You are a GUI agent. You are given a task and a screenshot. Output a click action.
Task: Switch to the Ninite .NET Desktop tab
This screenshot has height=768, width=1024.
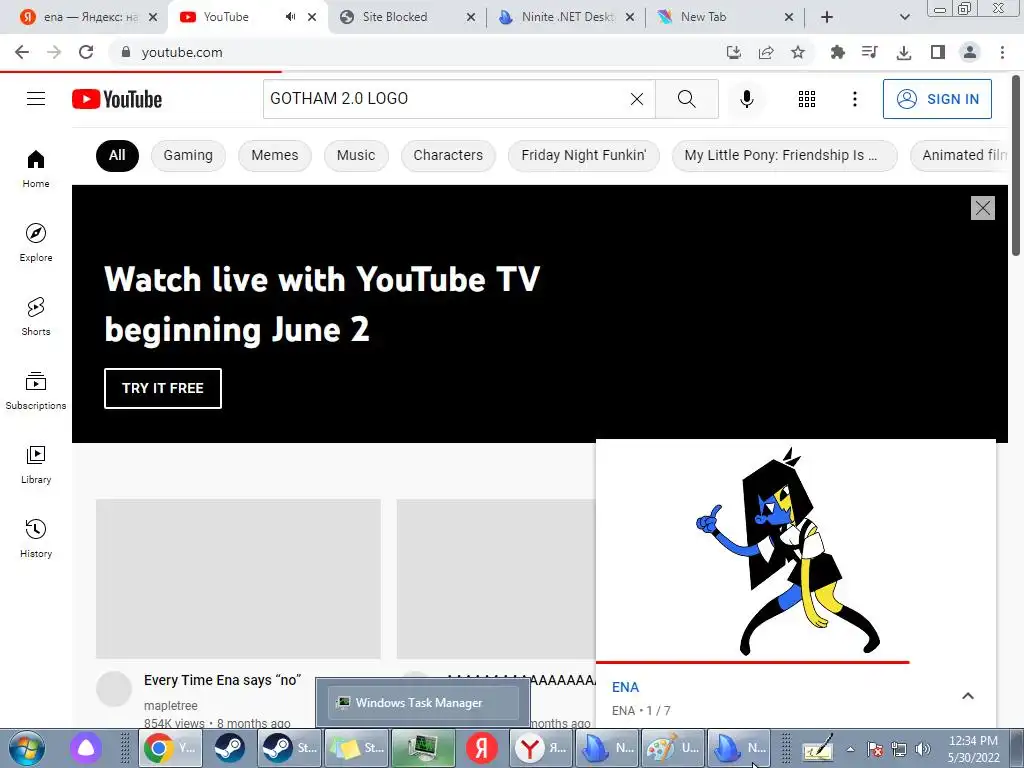pyautogui.click(x=566, y=17)
